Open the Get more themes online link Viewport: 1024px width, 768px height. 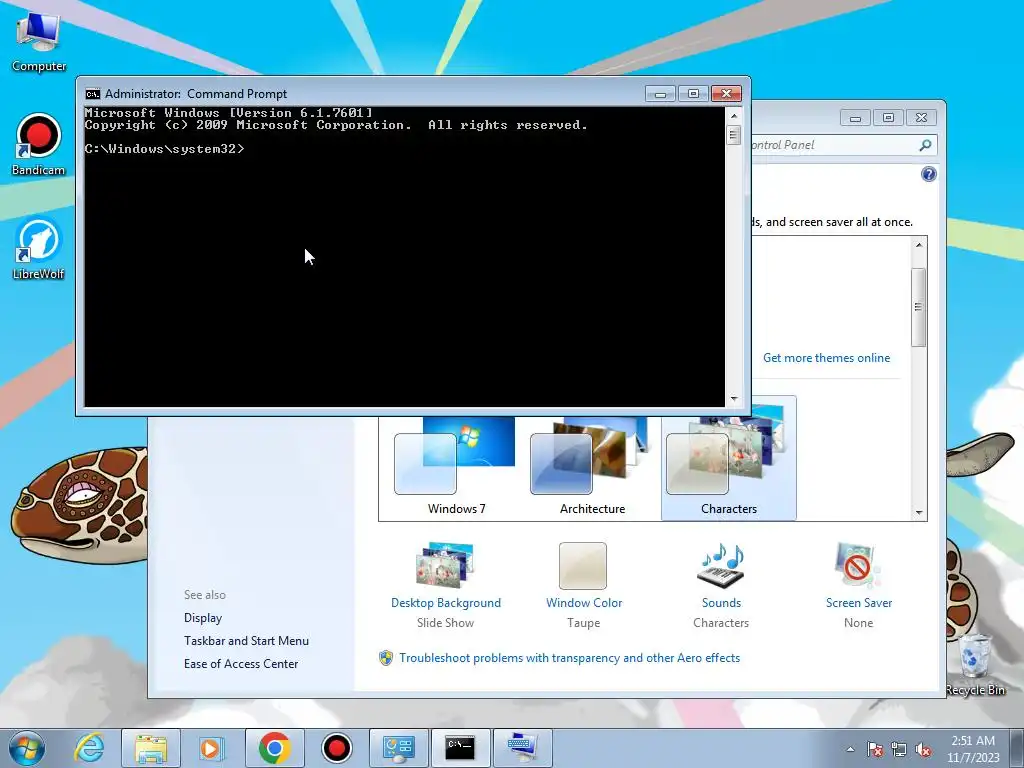826,358
